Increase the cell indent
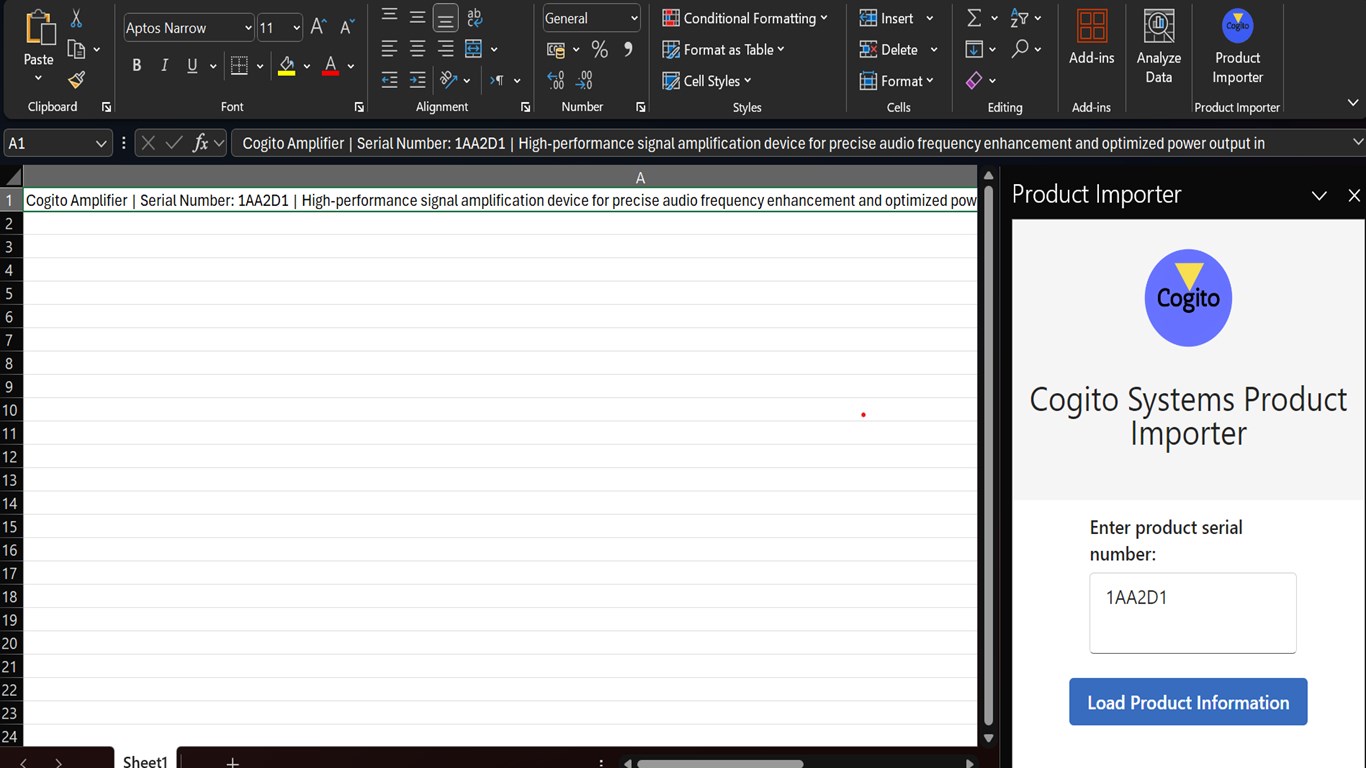Screen dimensions: 1366x768 tap(417, 80)
